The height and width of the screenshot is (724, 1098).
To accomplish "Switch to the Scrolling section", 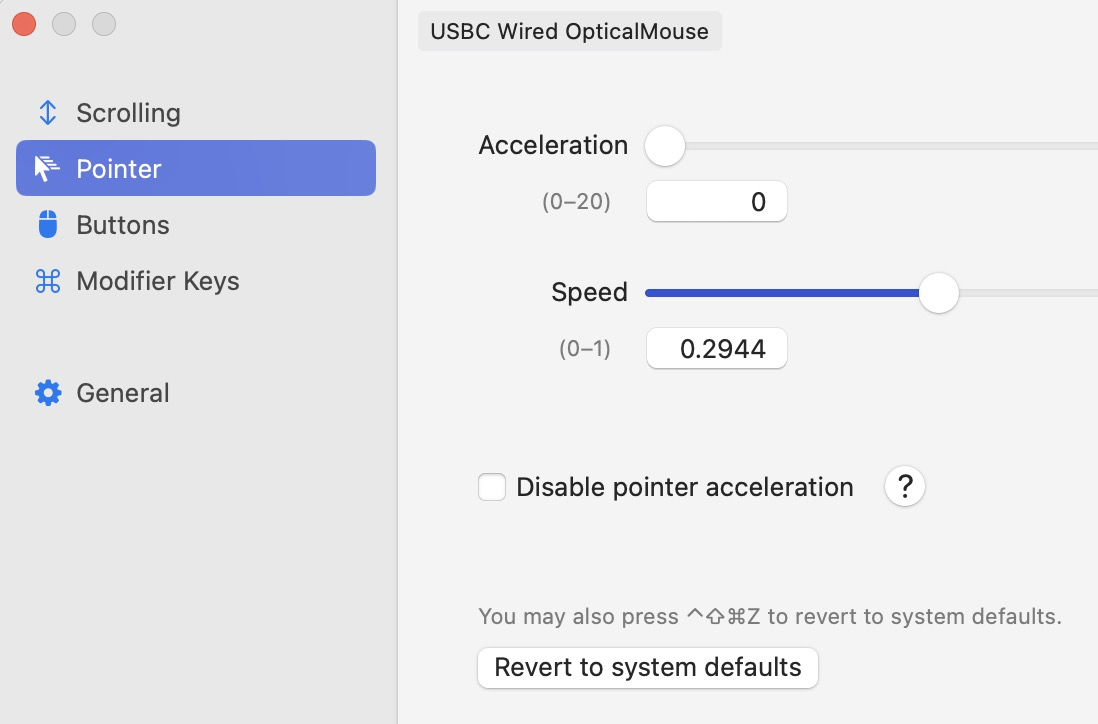I will [x=128, y=112].
